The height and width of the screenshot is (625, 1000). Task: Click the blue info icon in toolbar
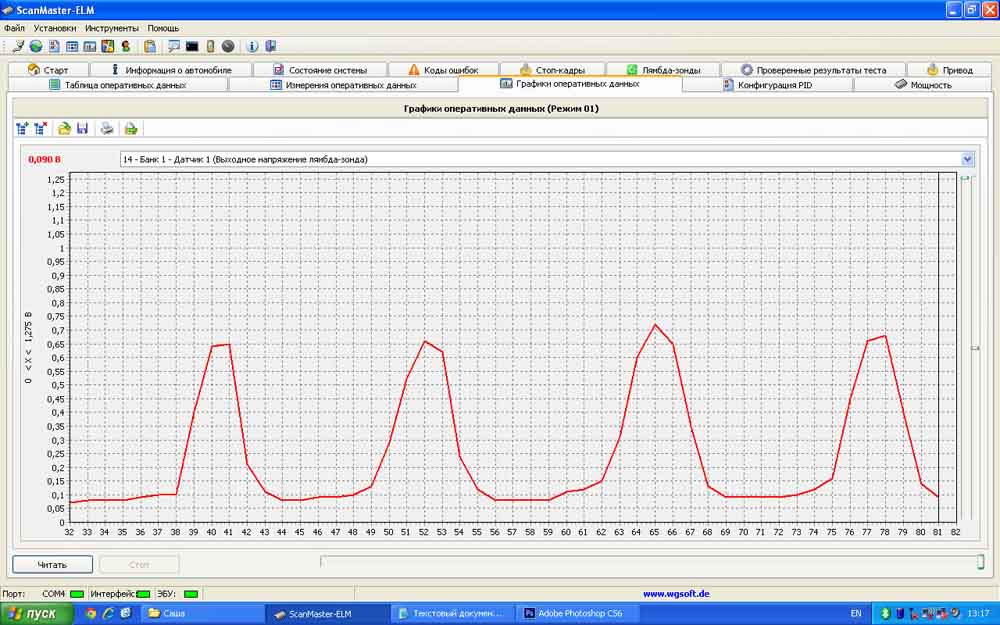pyautogui.click(x=252, y=46)
